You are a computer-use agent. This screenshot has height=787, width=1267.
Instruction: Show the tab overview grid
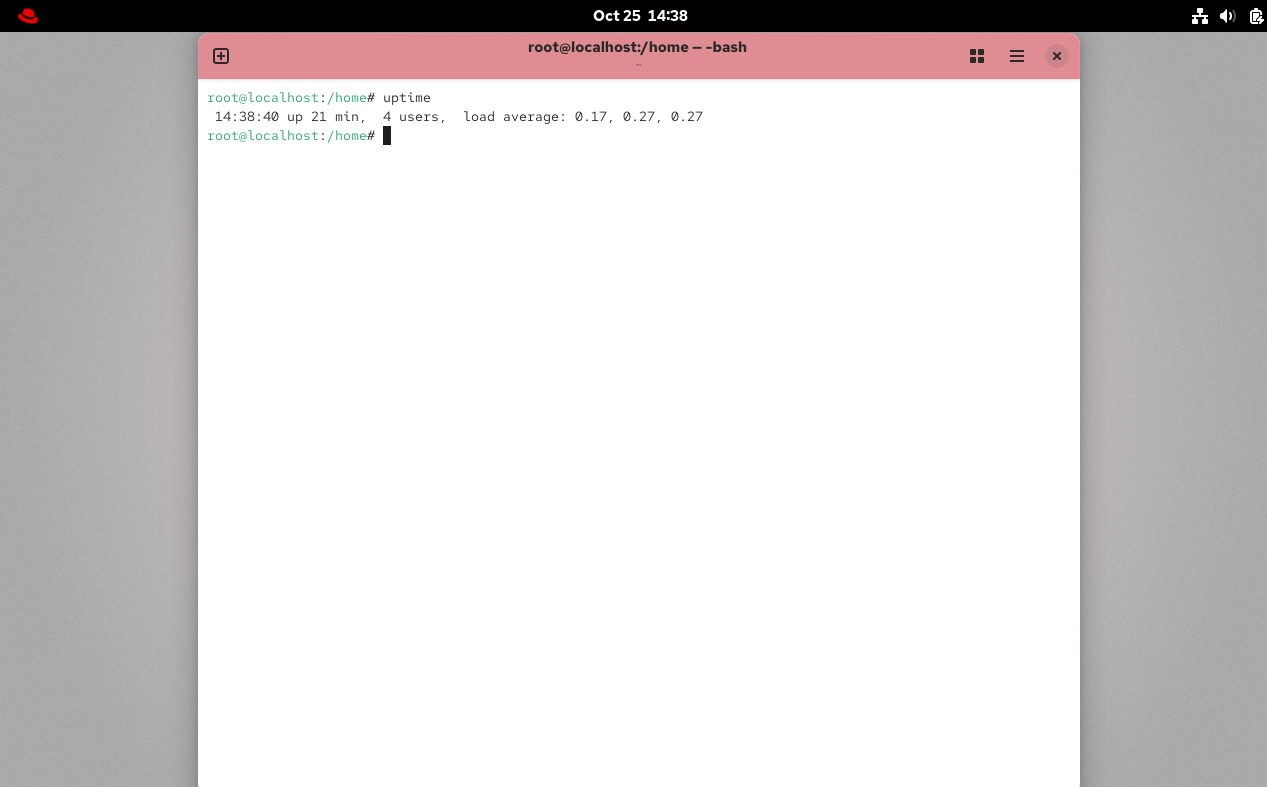tap(977, 56)
